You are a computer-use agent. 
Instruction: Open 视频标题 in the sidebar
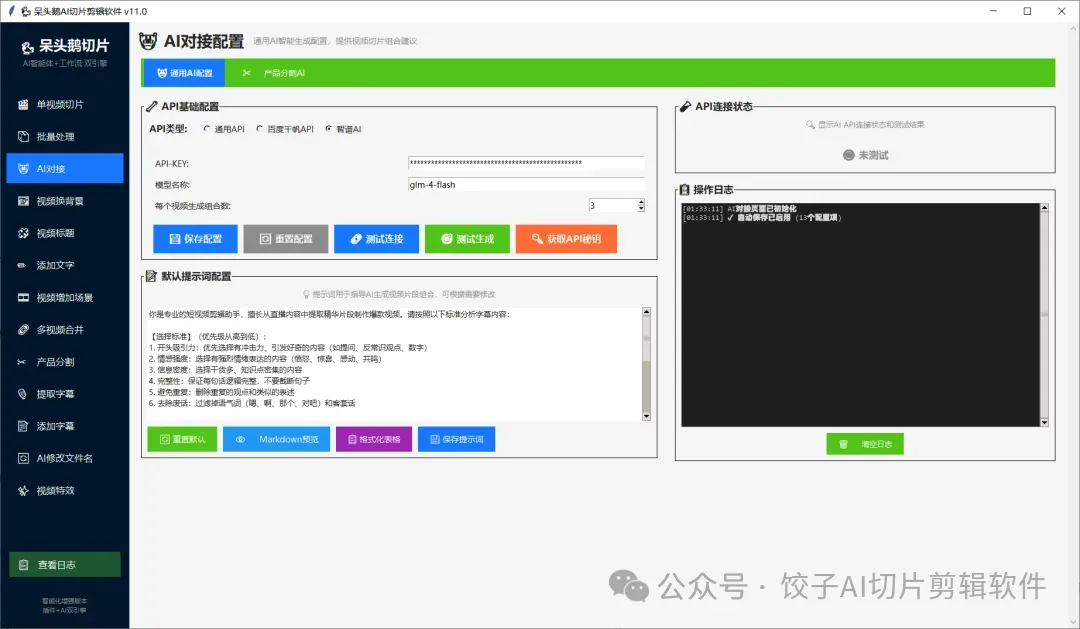point(65,233)
